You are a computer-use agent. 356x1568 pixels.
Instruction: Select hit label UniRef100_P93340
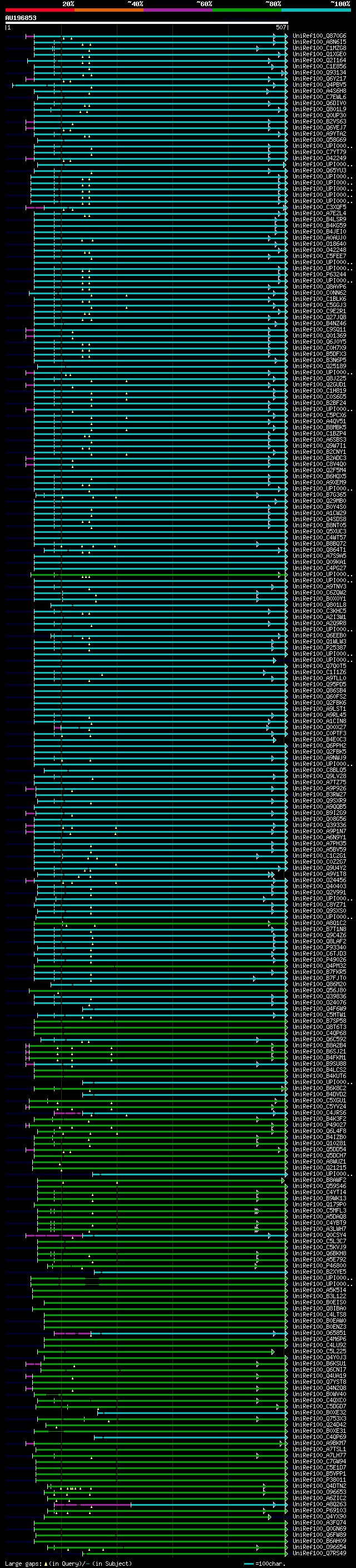click(319, 948)
